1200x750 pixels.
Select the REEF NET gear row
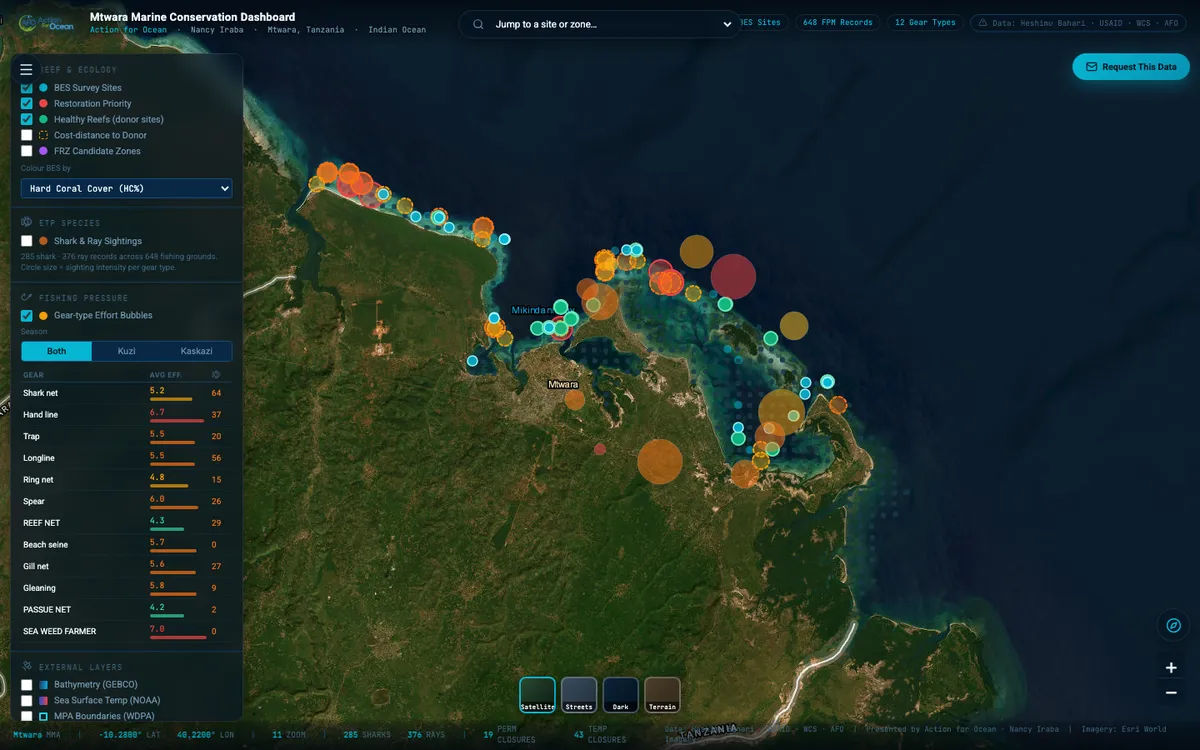[x=126, y=523]
